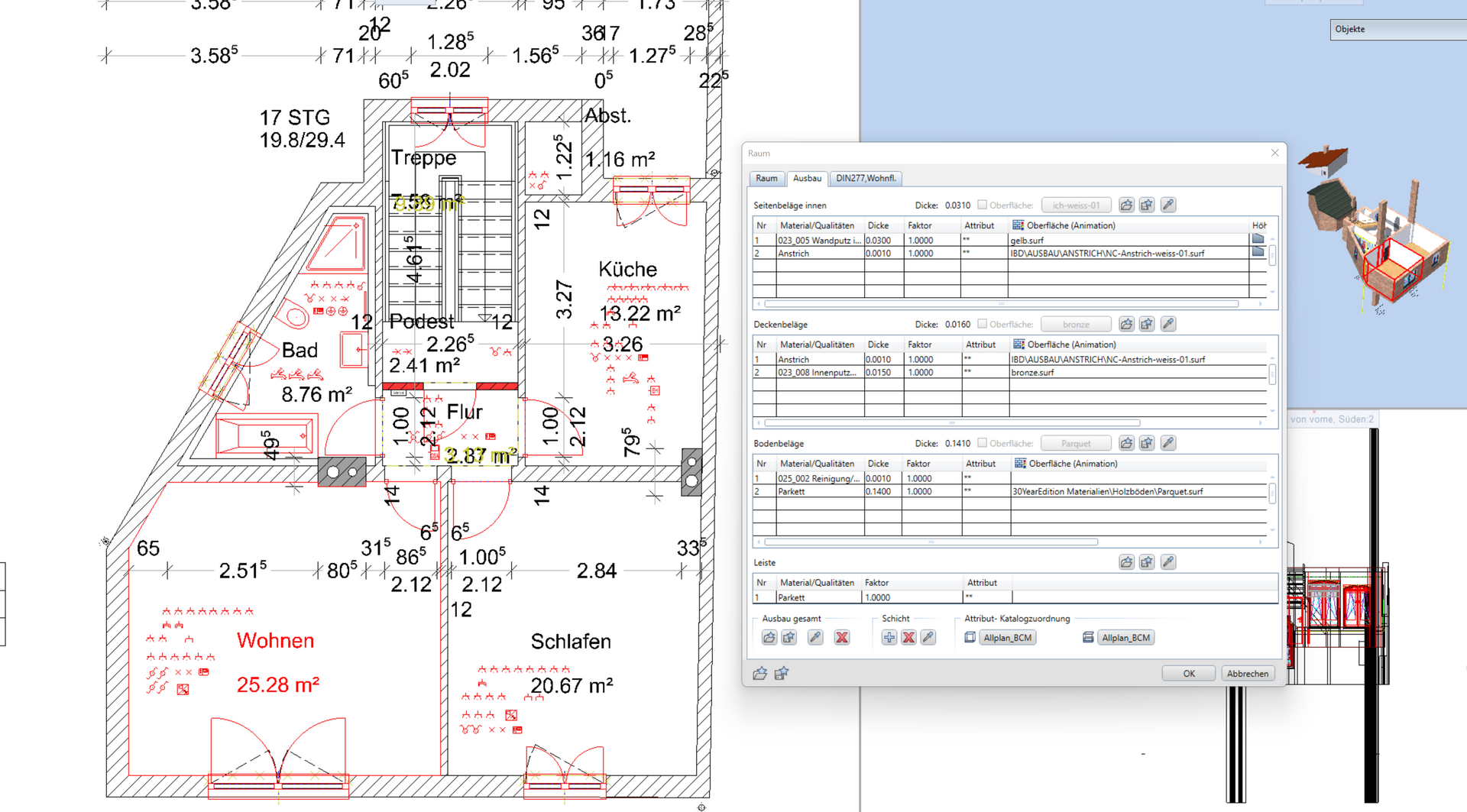Click the 0.1400 thickness cell for Parkett
The height and width of the screenshot is (812, 1467).
pyautogui.click(x=882, y=491)
